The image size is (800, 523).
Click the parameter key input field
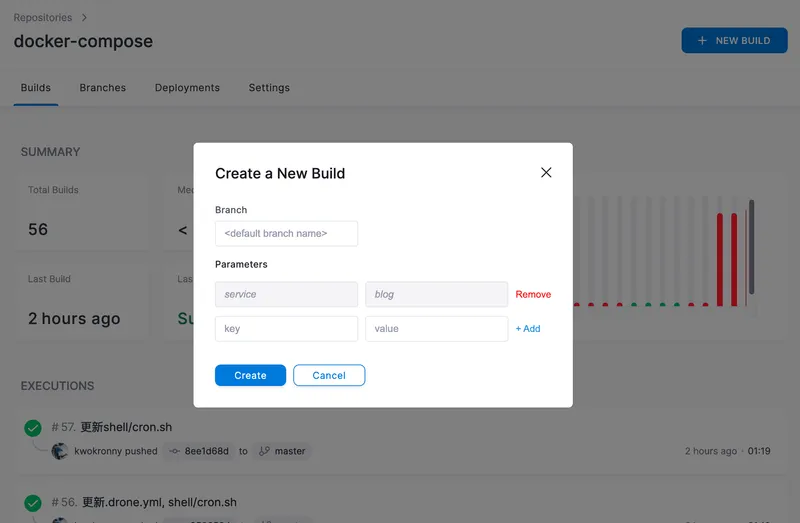coord(286,329)
